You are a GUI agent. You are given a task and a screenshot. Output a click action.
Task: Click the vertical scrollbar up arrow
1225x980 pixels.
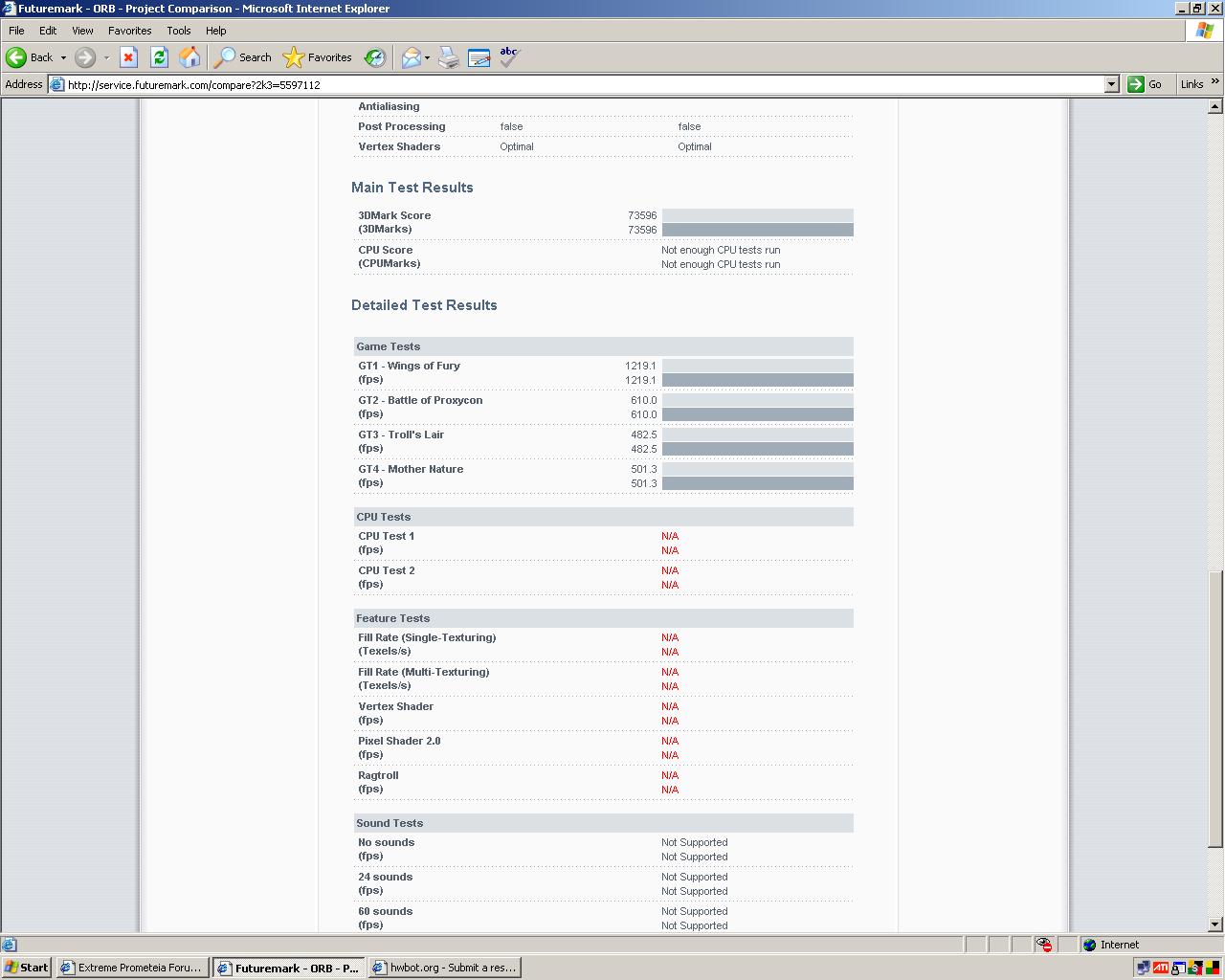click(1215, 106)
